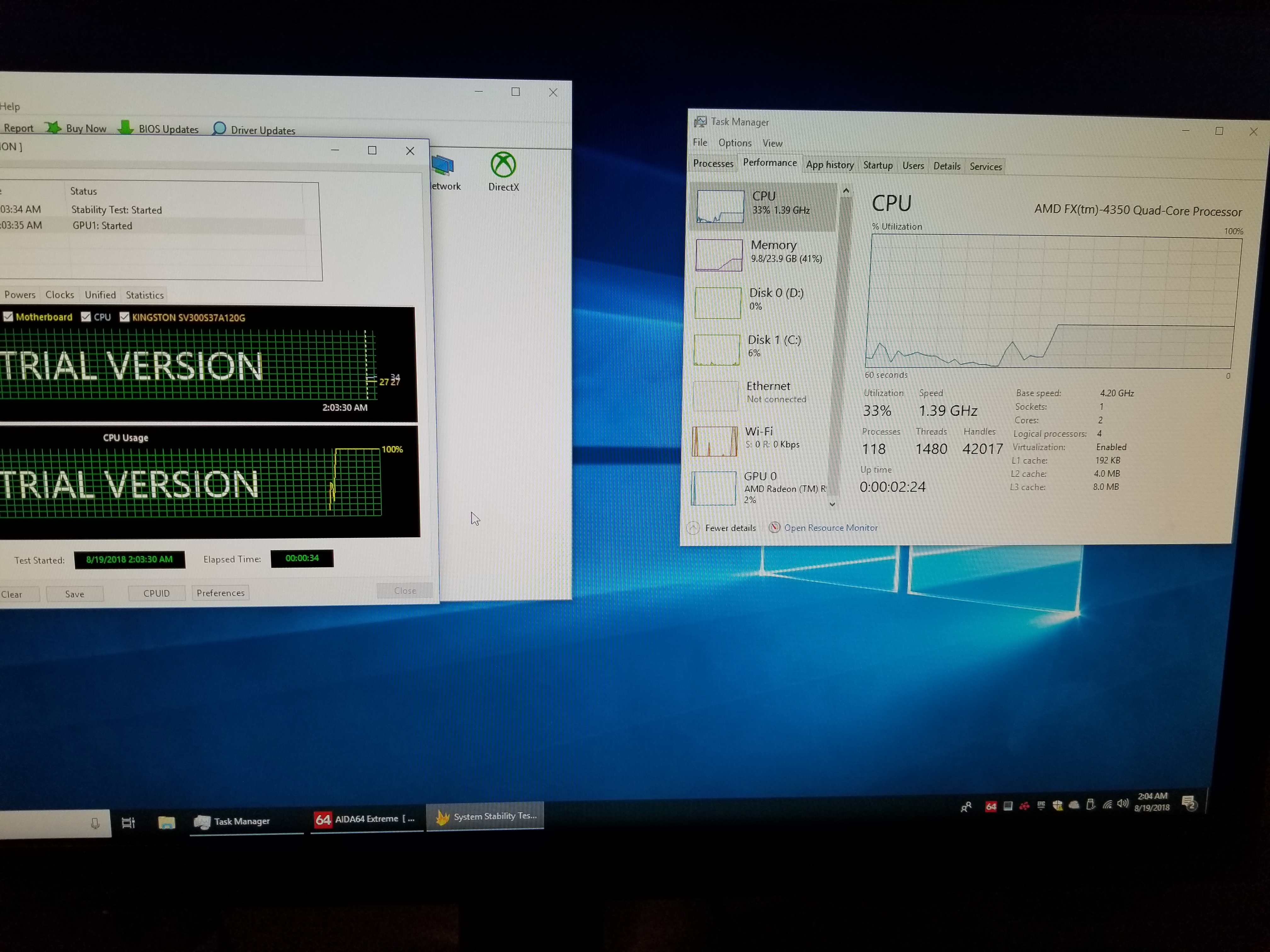The image size is (1270, 952).
Task: Switch to the Details tab
Action: pyautogui.click(x=946, y=167)
